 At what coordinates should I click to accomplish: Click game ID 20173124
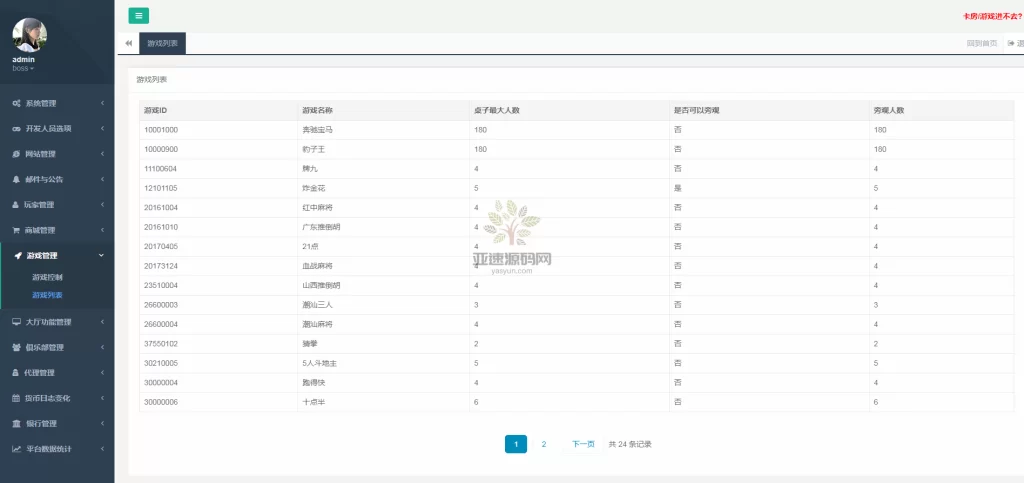click(x=161, y=266)
